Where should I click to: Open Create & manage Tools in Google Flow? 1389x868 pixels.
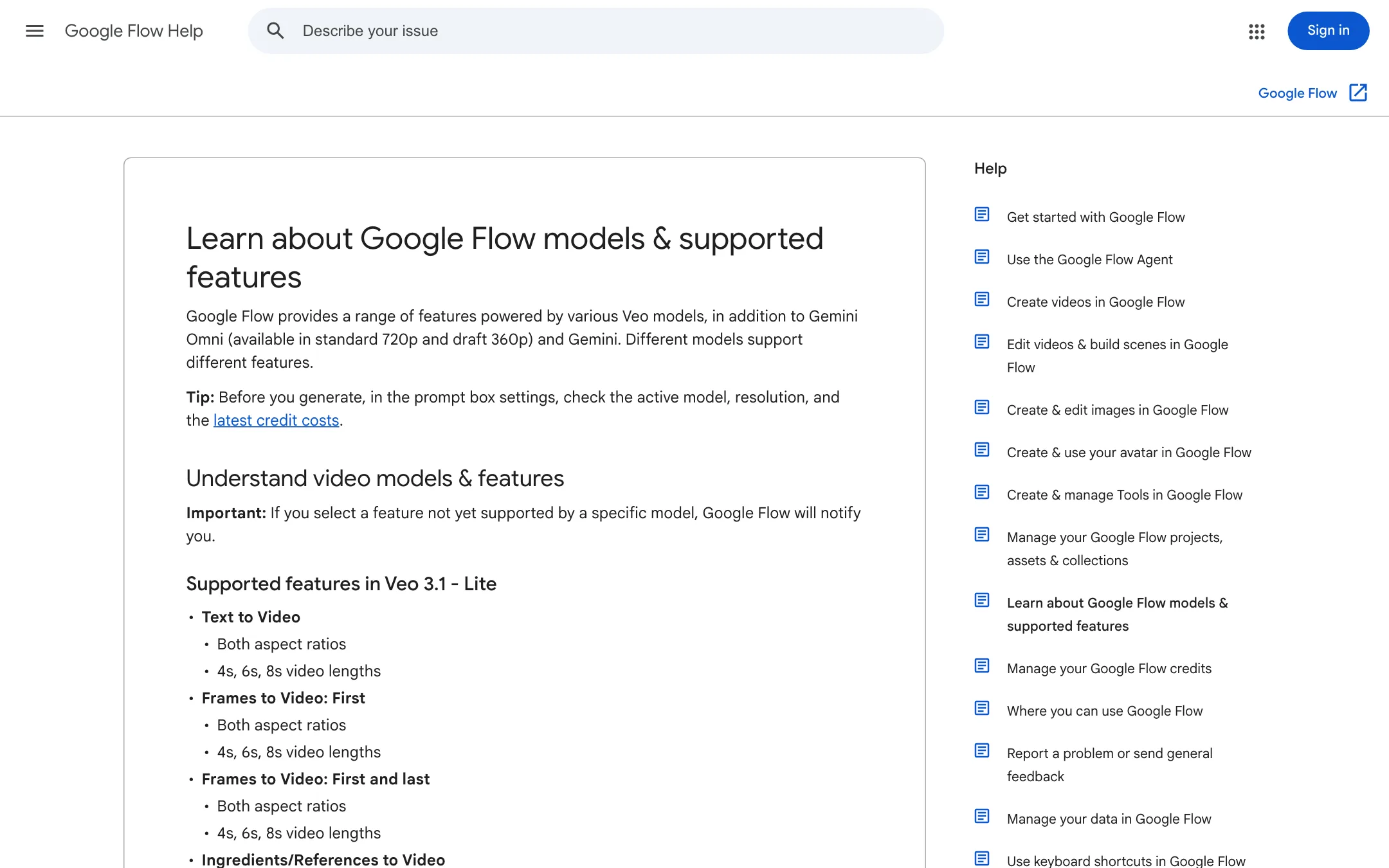1125,495
